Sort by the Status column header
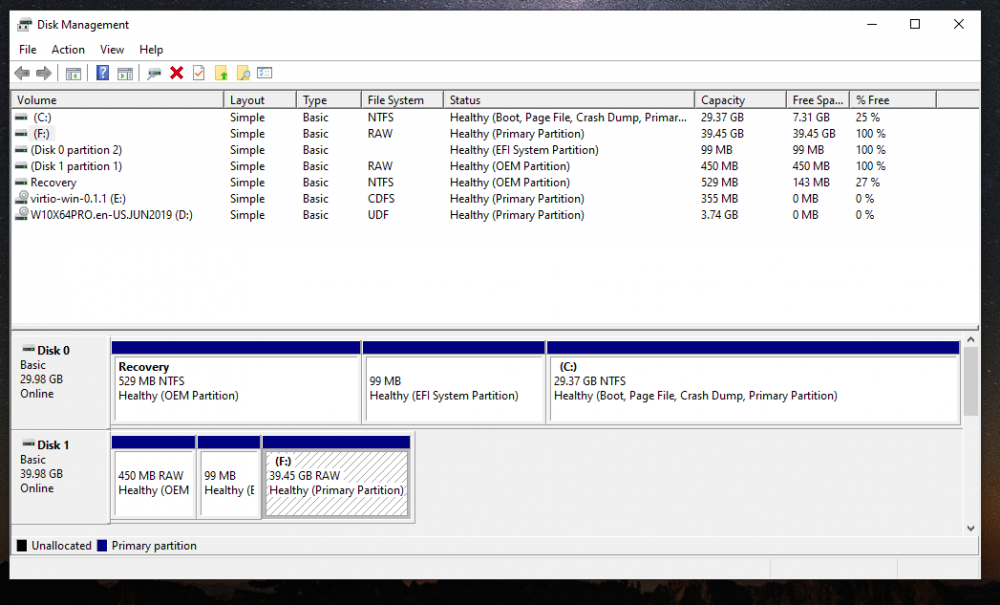 [569, 100]
